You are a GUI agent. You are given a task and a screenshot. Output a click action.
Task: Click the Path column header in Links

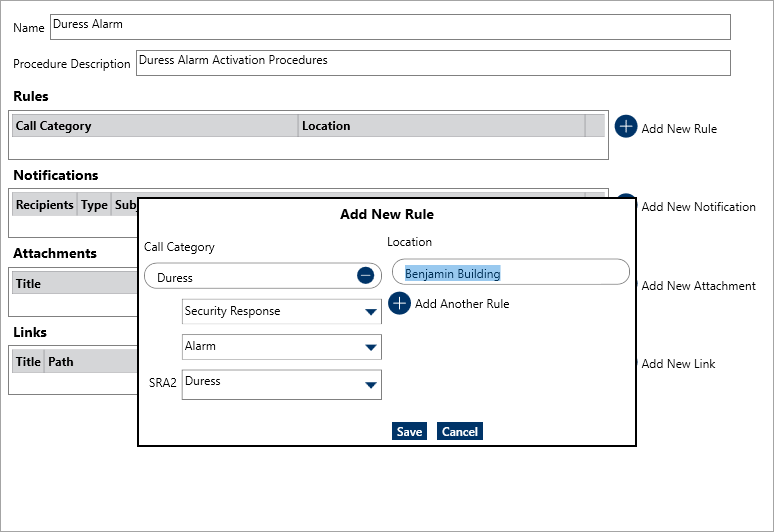(x=61, y=362)
